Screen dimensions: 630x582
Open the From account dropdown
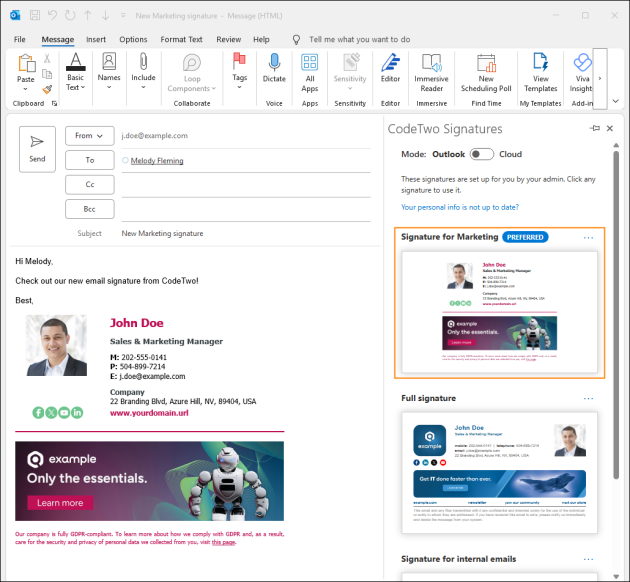[90, 136]
